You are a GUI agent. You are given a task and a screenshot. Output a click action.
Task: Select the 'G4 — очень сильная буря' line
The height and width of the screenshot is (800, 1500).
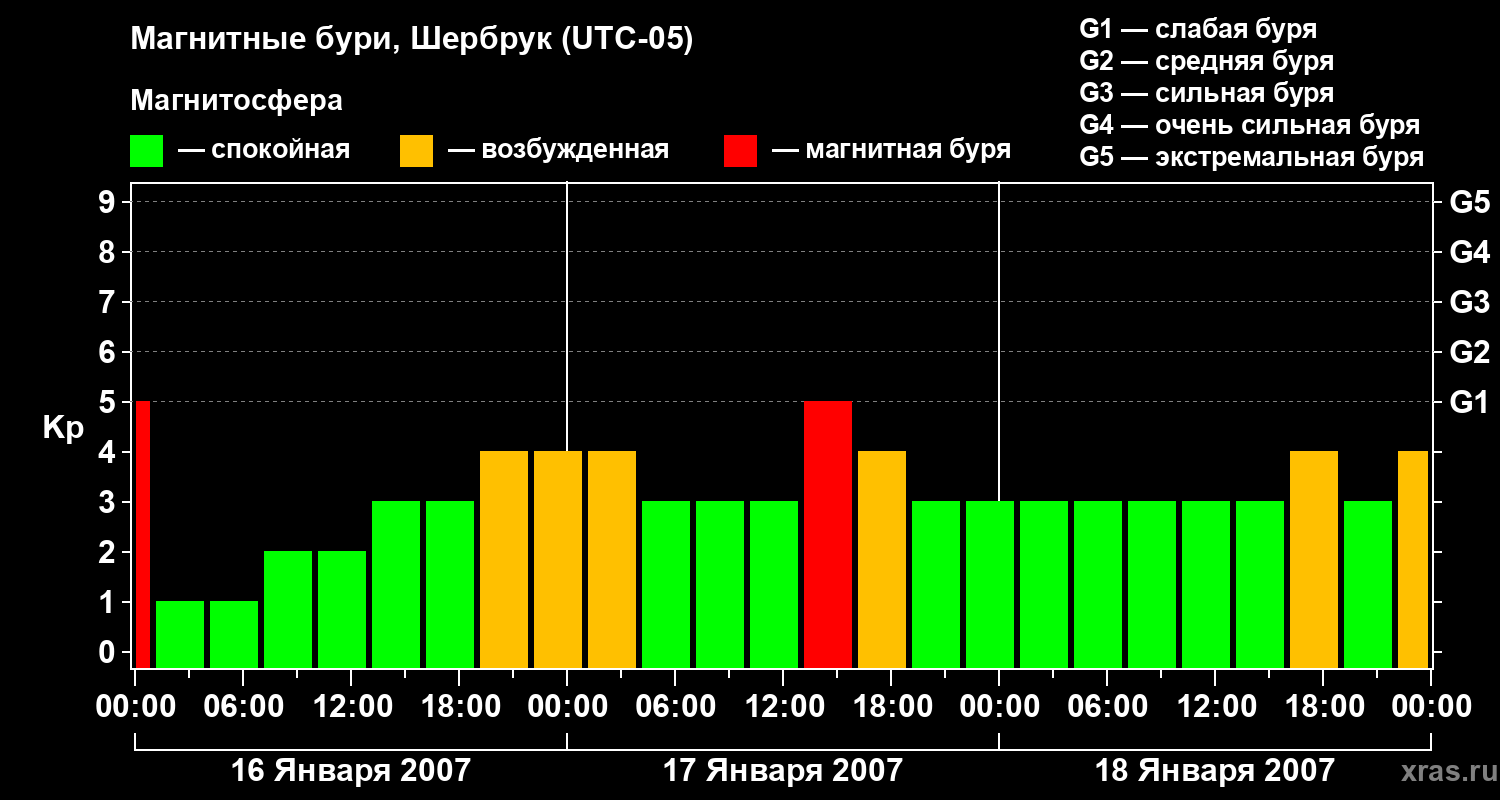point(1249,125)
